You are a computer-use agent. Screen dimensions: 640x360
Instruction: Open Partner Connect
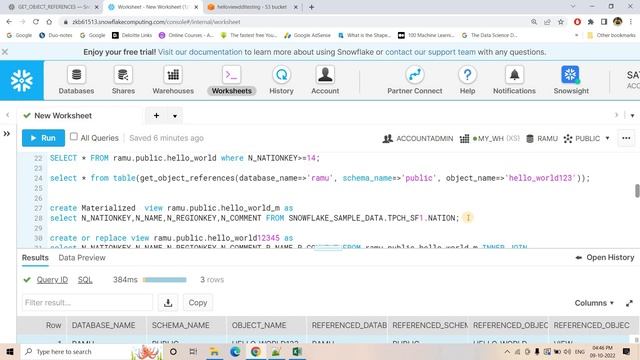[415, 80]
